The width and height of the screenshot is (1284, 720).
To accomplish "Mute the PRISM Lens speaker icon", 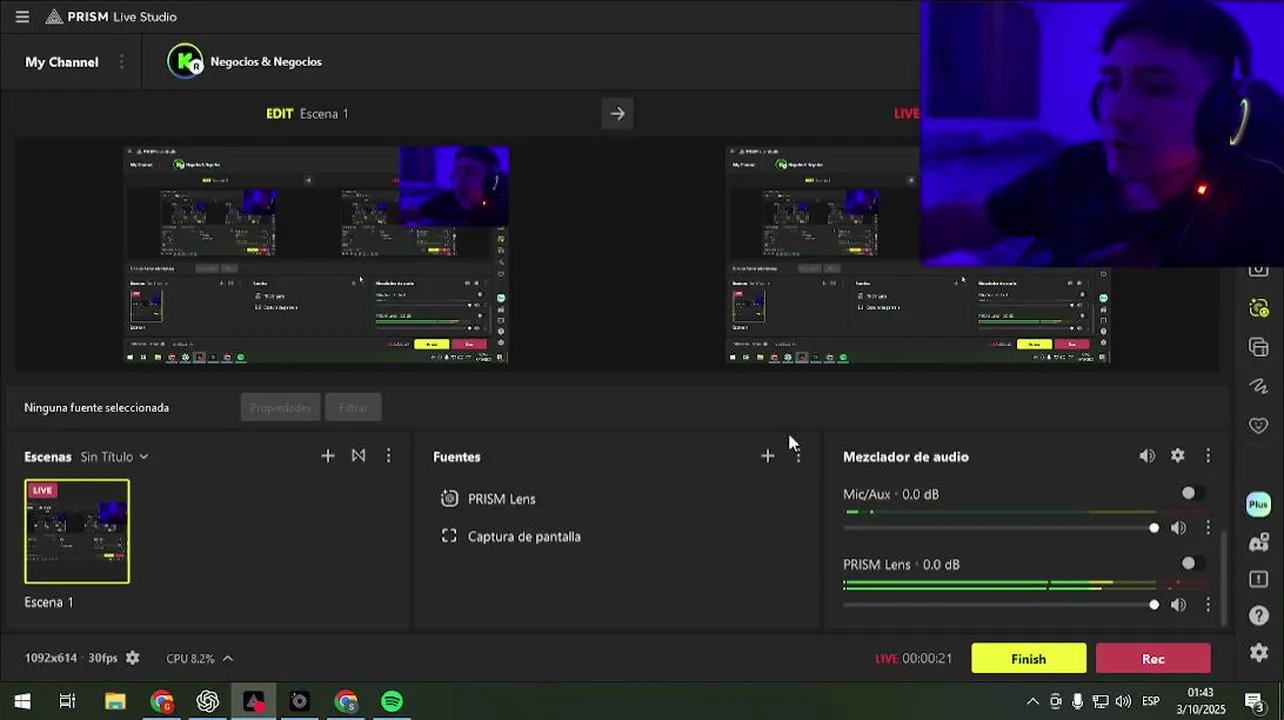I will click(x=1179, y=605).
